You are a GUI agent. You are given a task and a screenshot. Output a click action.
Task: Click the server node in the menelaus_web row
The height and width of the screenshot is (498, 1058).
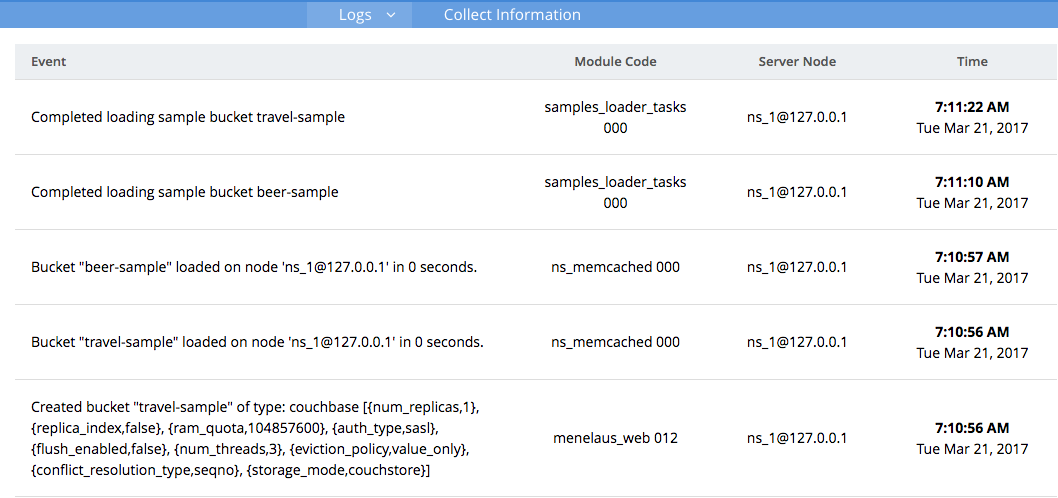[797, 438]
